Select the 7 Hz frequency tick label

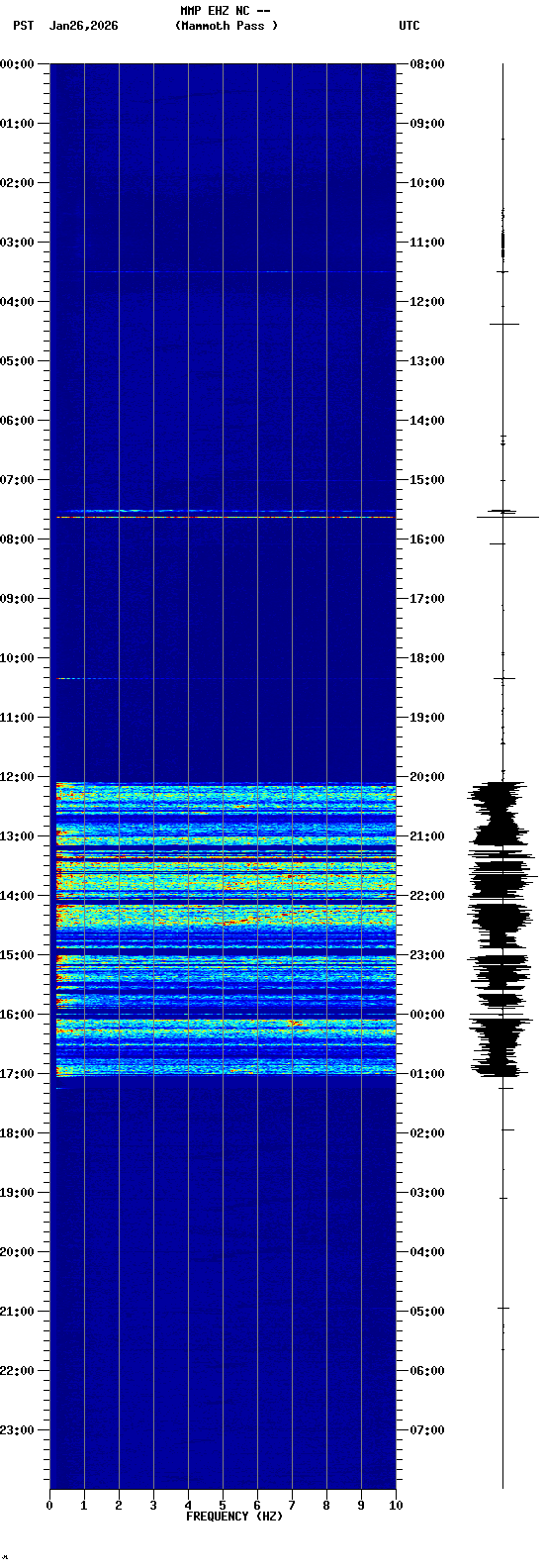[292, 1506]
